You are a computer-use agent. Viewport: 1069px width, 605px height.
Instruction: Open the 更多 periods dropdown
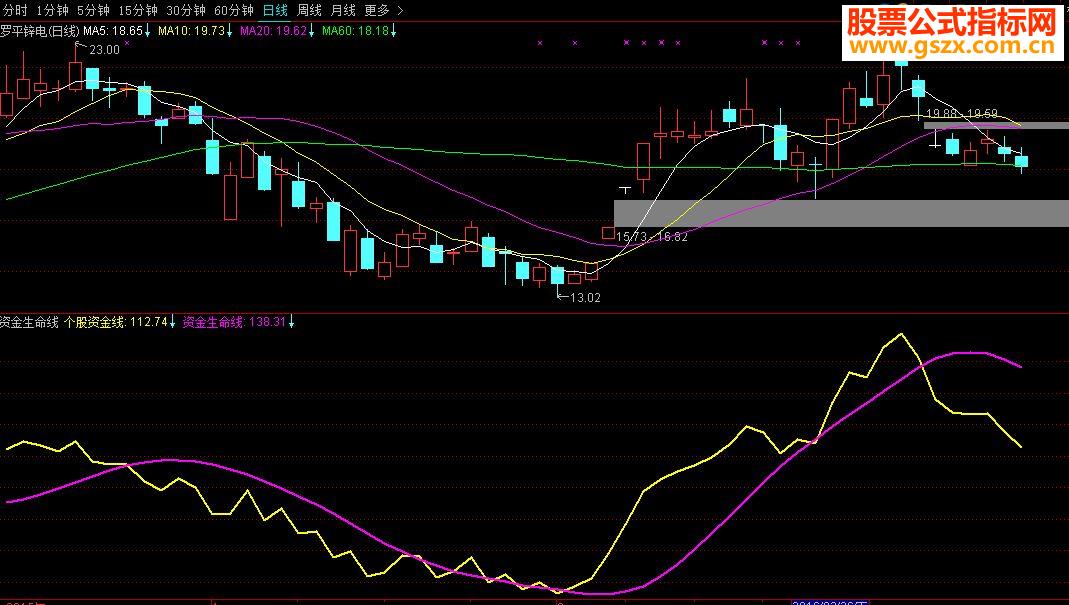[x=384, y=10]
